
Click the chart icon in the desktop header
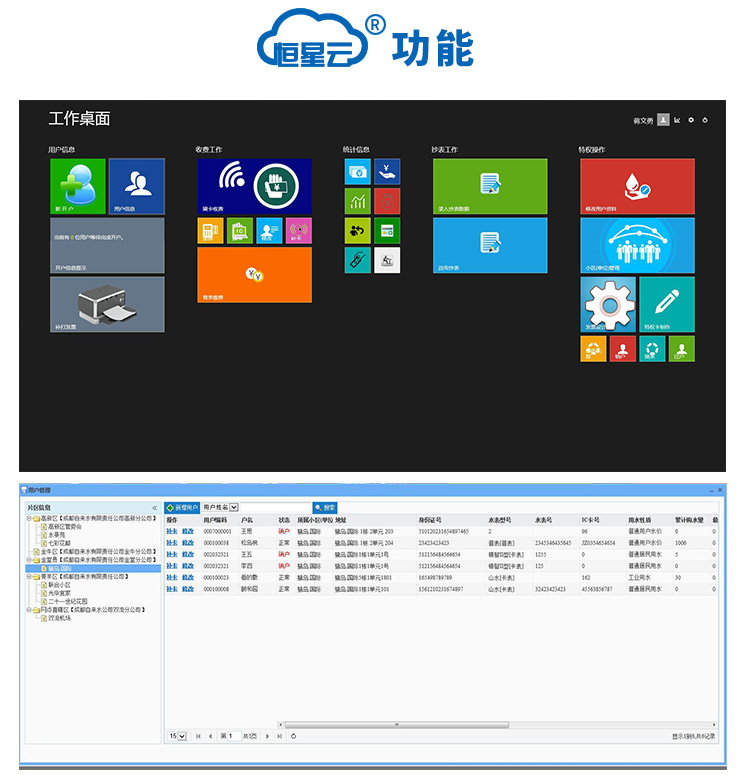(x=677, y=120)
